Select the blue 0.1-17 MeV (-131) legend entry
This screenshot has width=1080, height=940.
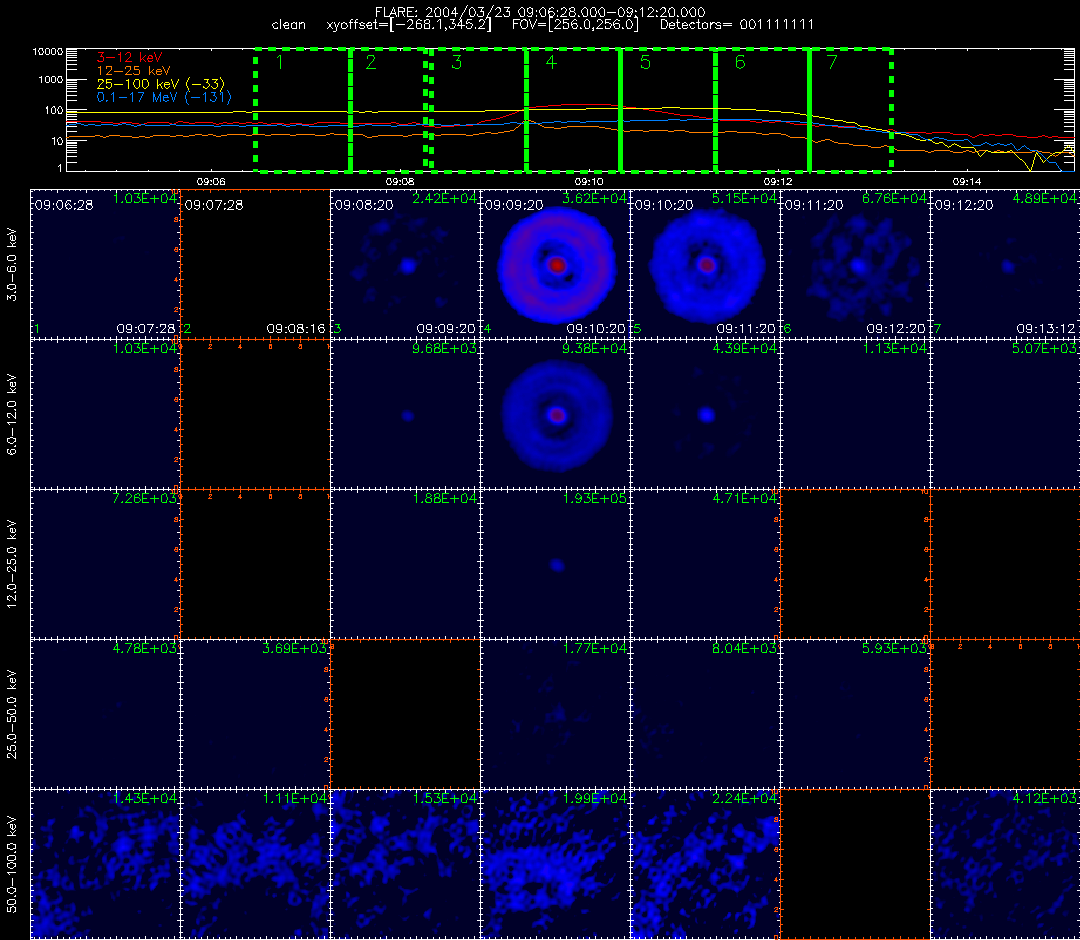click(164, 97)
